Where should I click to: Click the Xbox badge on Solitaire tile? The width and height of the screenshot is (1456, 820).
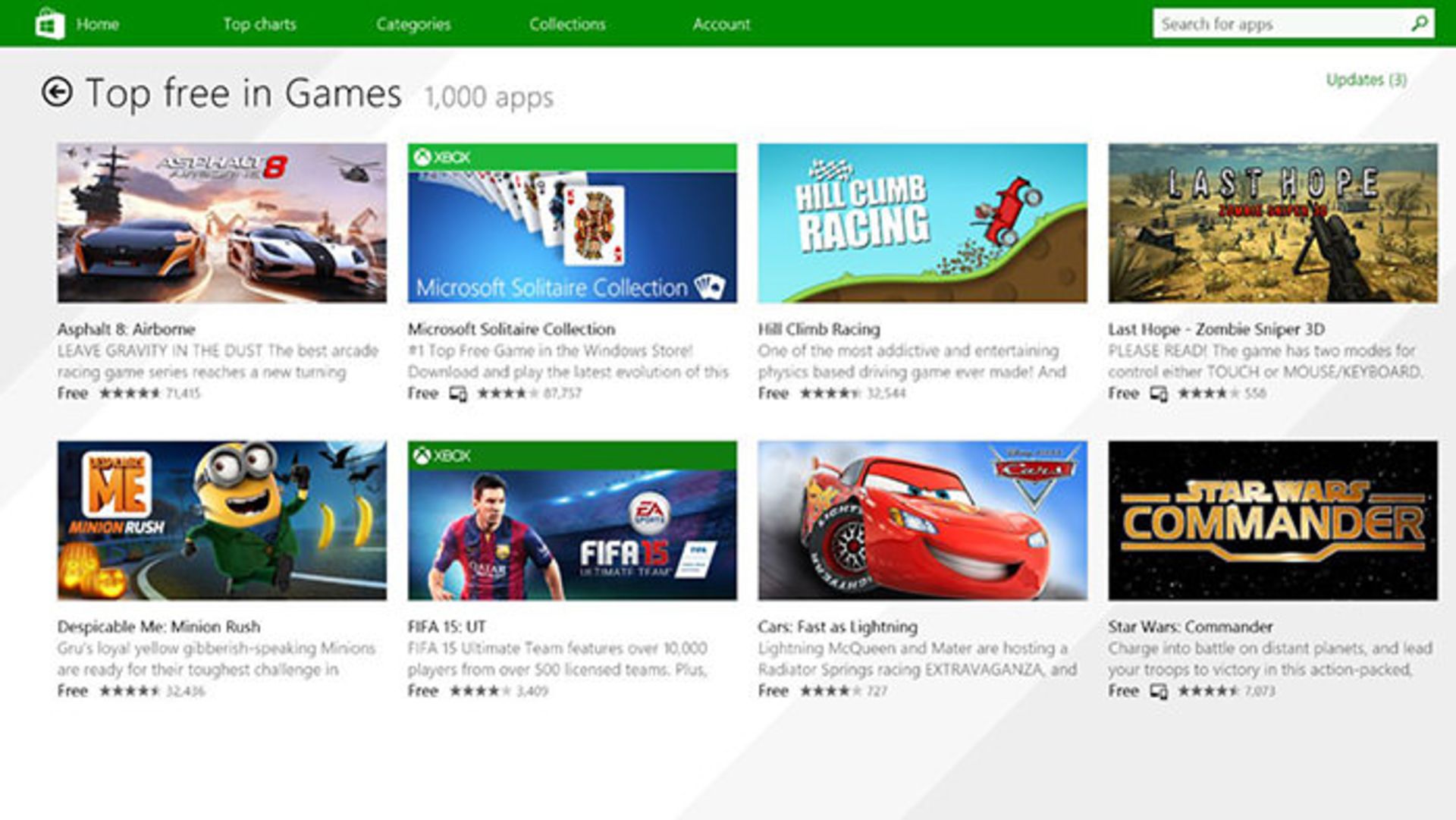(441, 157)
